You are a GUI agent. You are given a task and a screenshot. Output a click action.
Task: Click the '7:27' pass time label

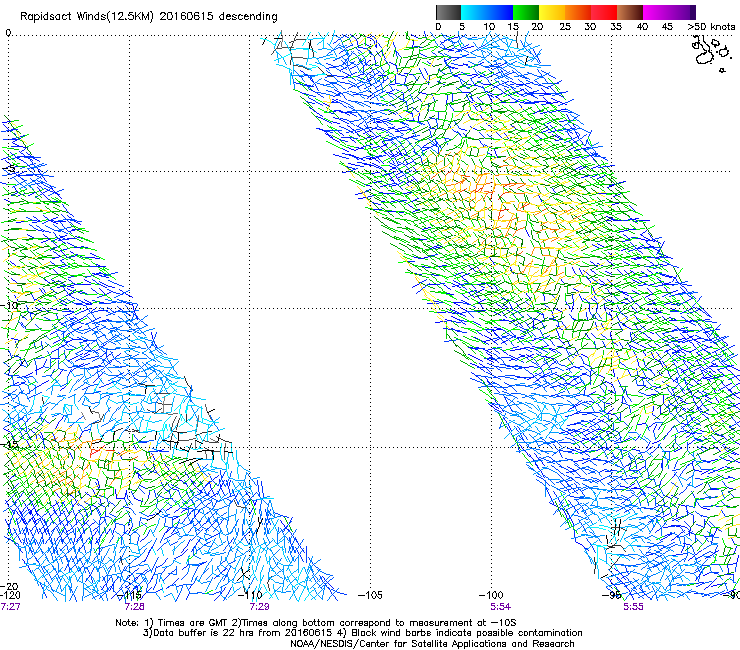[10, 607]
